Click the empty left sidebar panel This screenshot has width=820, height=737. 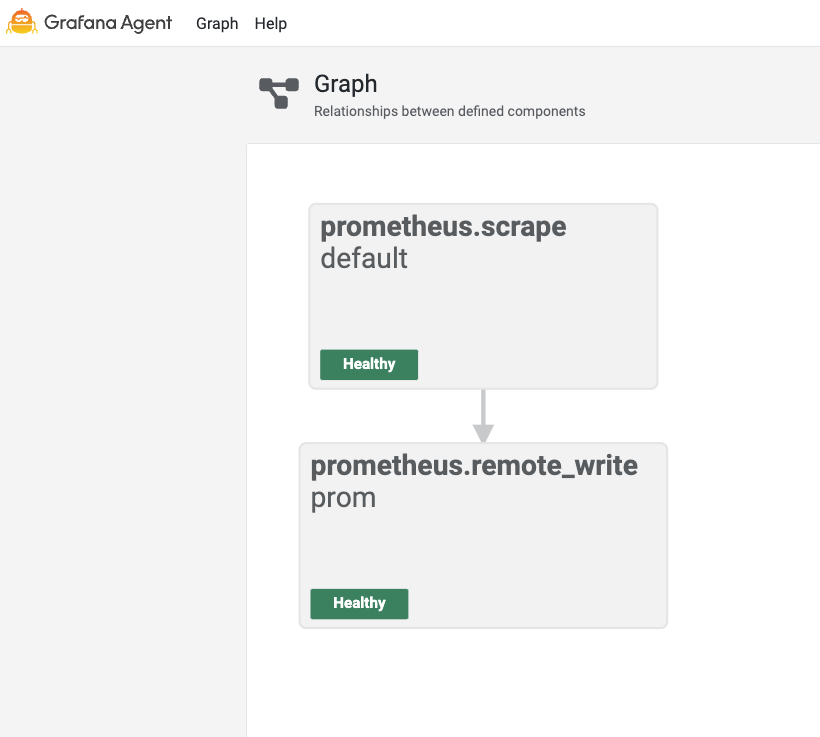[122, 400]
